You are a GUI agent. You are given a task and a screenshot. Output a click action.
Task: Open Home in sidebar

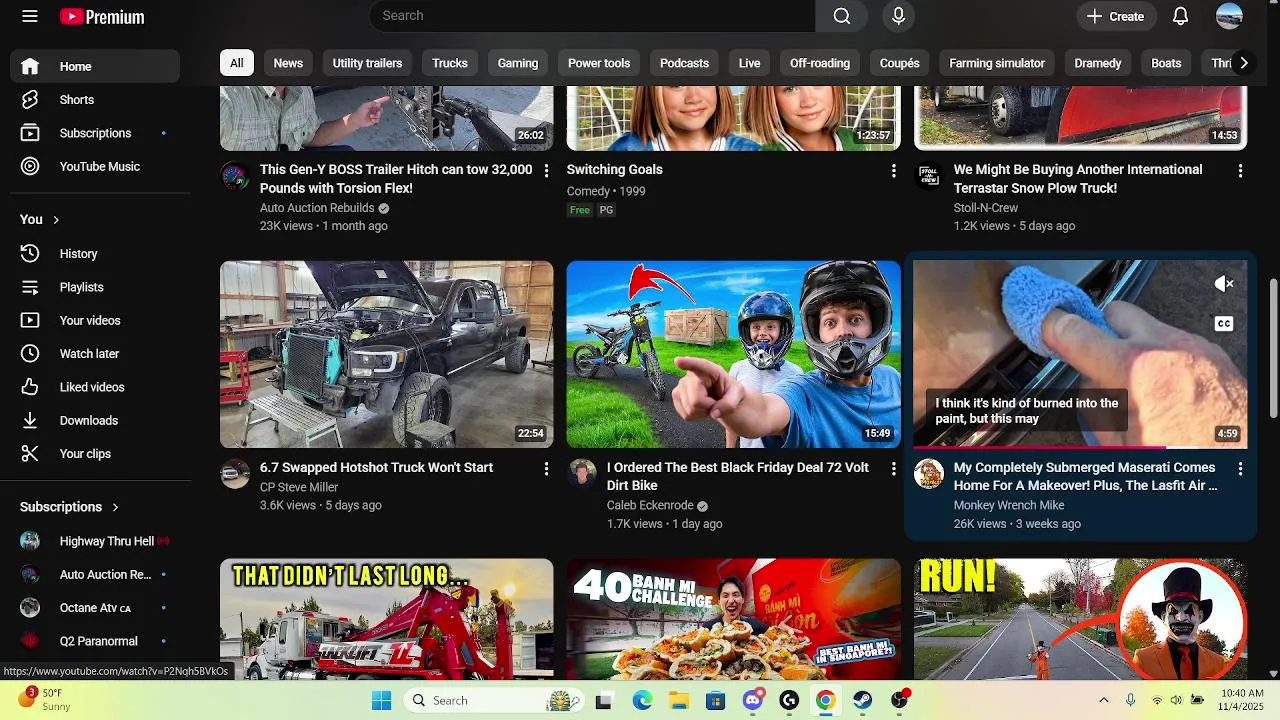point(95,66)
